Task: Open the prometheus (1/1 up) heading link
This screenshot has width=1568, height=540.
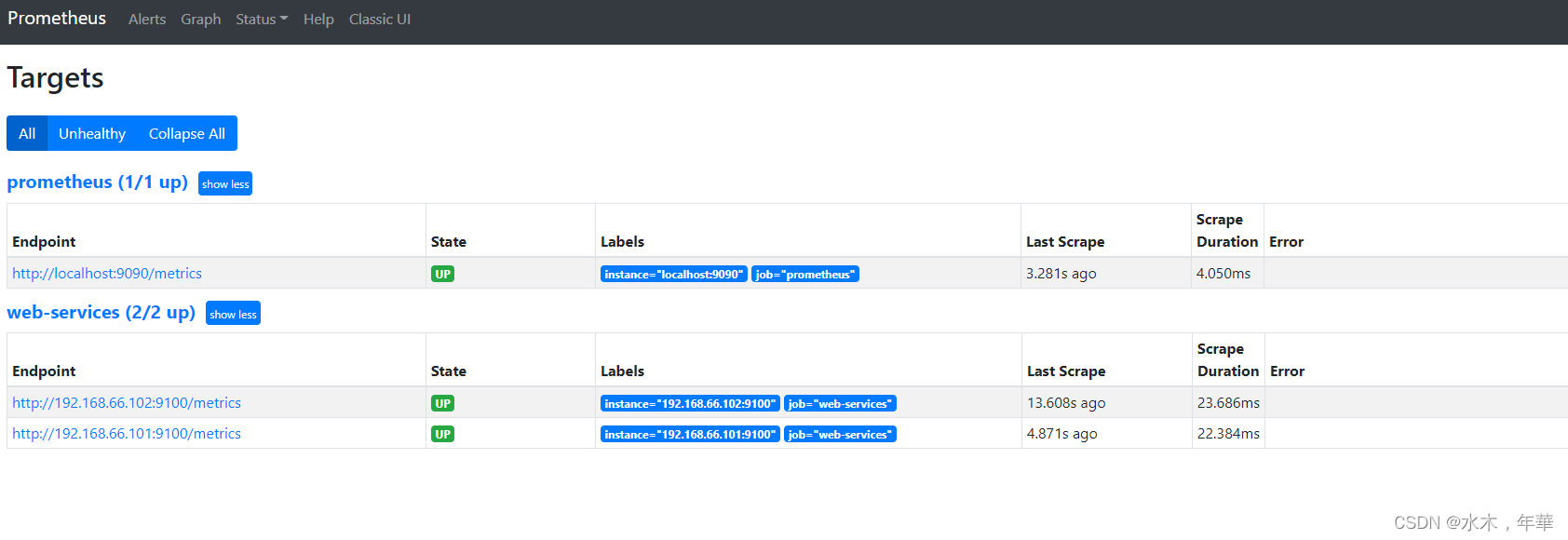Action: [x=98, y=182]
